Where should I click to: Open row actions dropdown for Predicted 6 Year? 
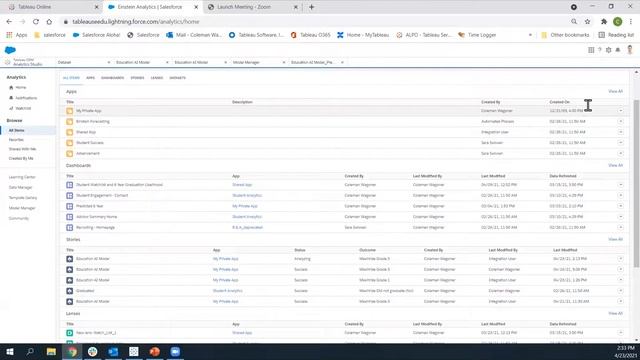coord(620,206)
